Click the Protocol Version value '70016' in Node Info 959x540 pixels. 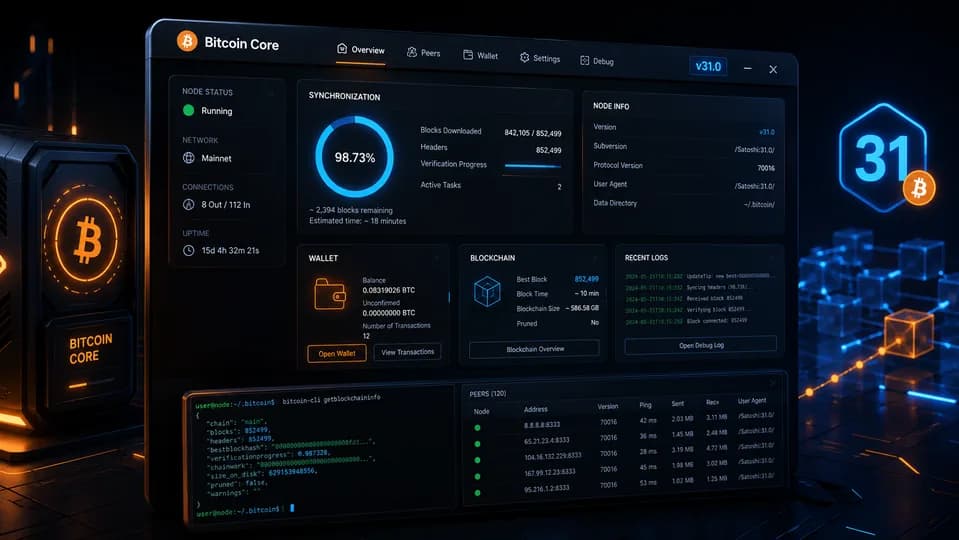[766, 168]
